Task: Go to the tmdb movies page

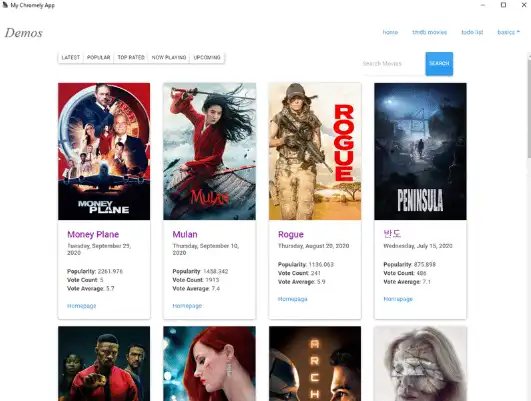Action: click(x=429, y=32)
